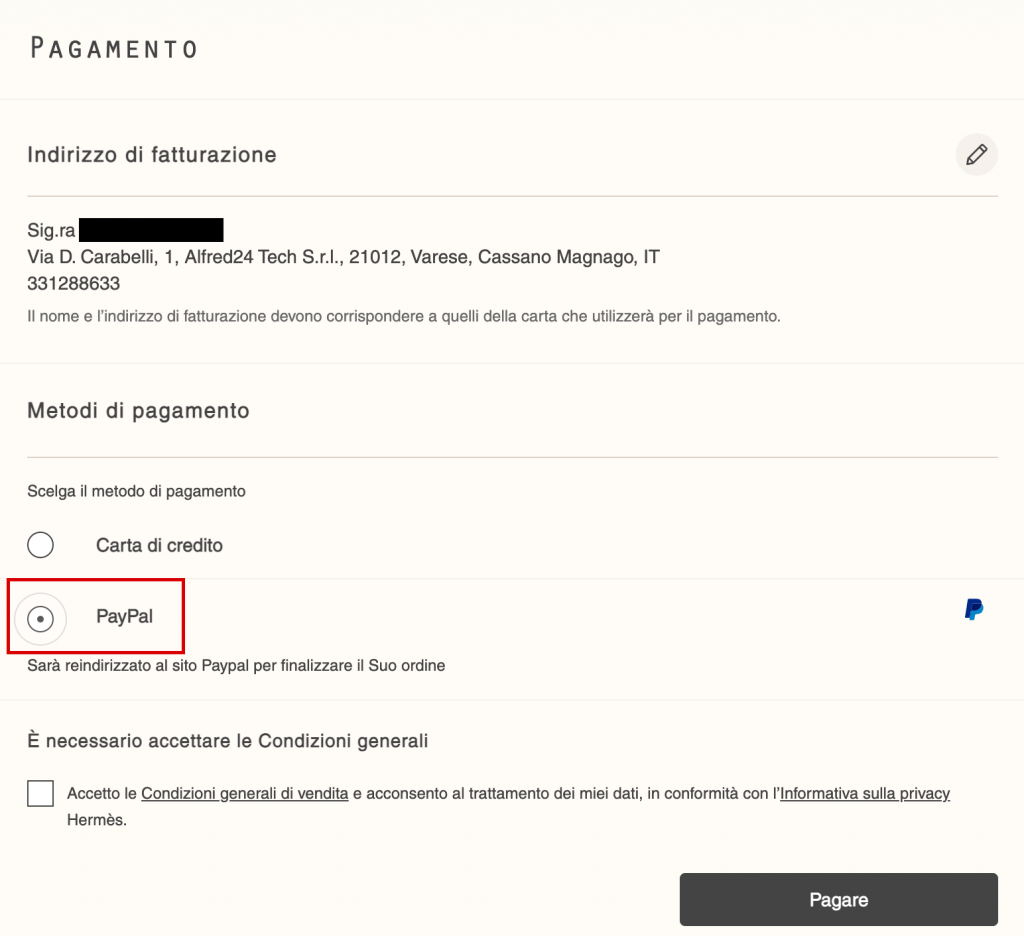Click the Metodi di pagamento heading
The height and width of the screenshot is (936, 1024).
click(138, 411)
